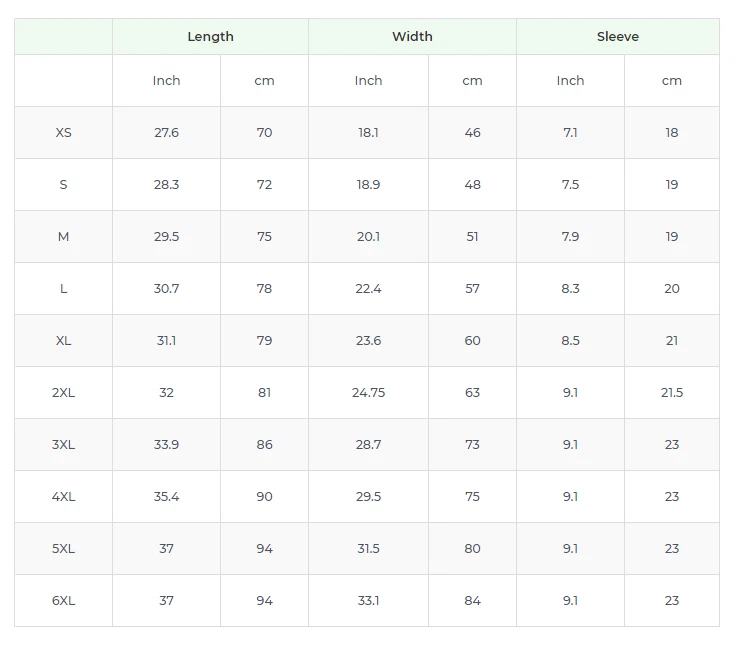Click the 8.3 sleeve inch cell
Viewport: 749px width, 658px height.
[570, 289]
